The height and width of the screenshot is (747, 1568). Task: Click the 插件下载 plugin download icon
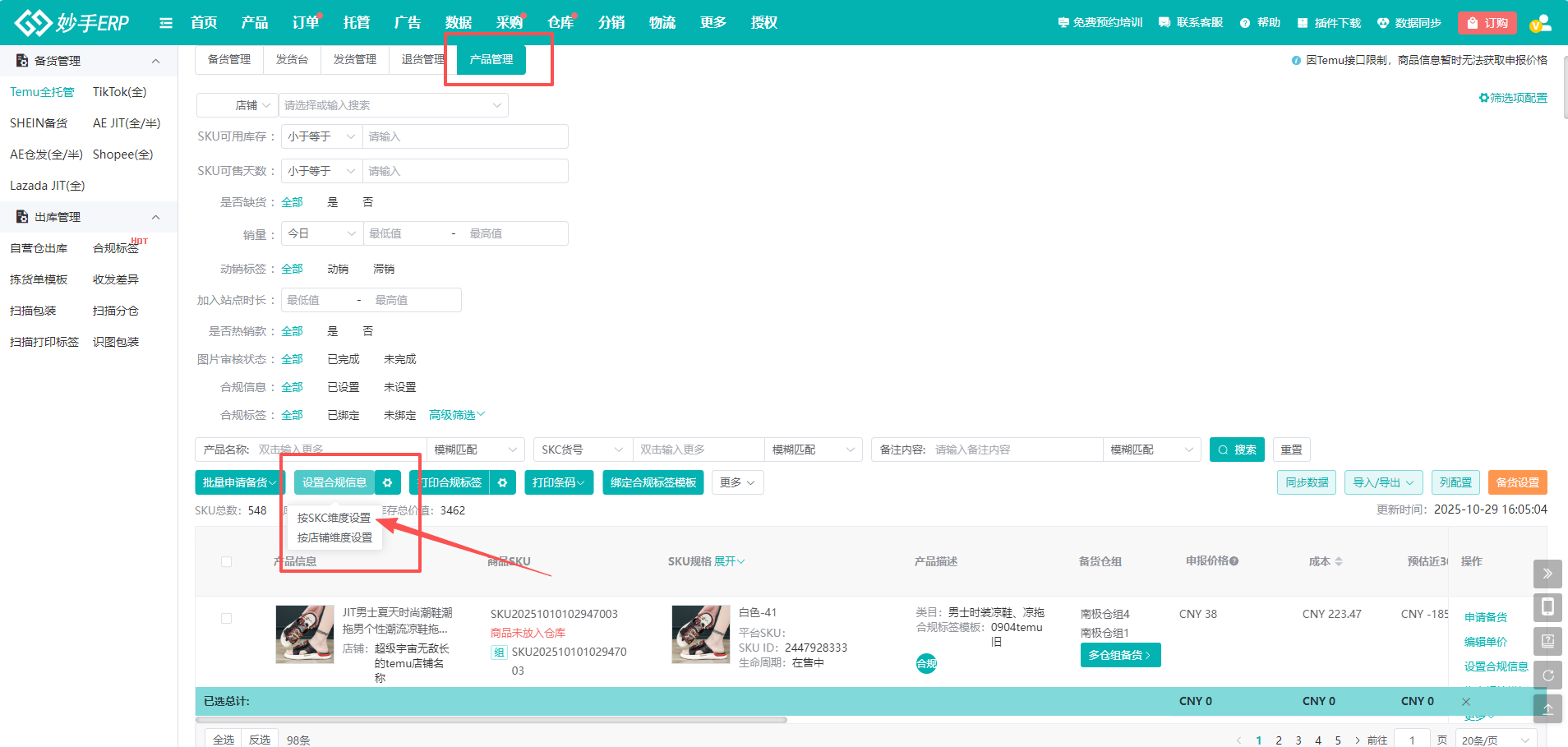tap(1328, 22)
